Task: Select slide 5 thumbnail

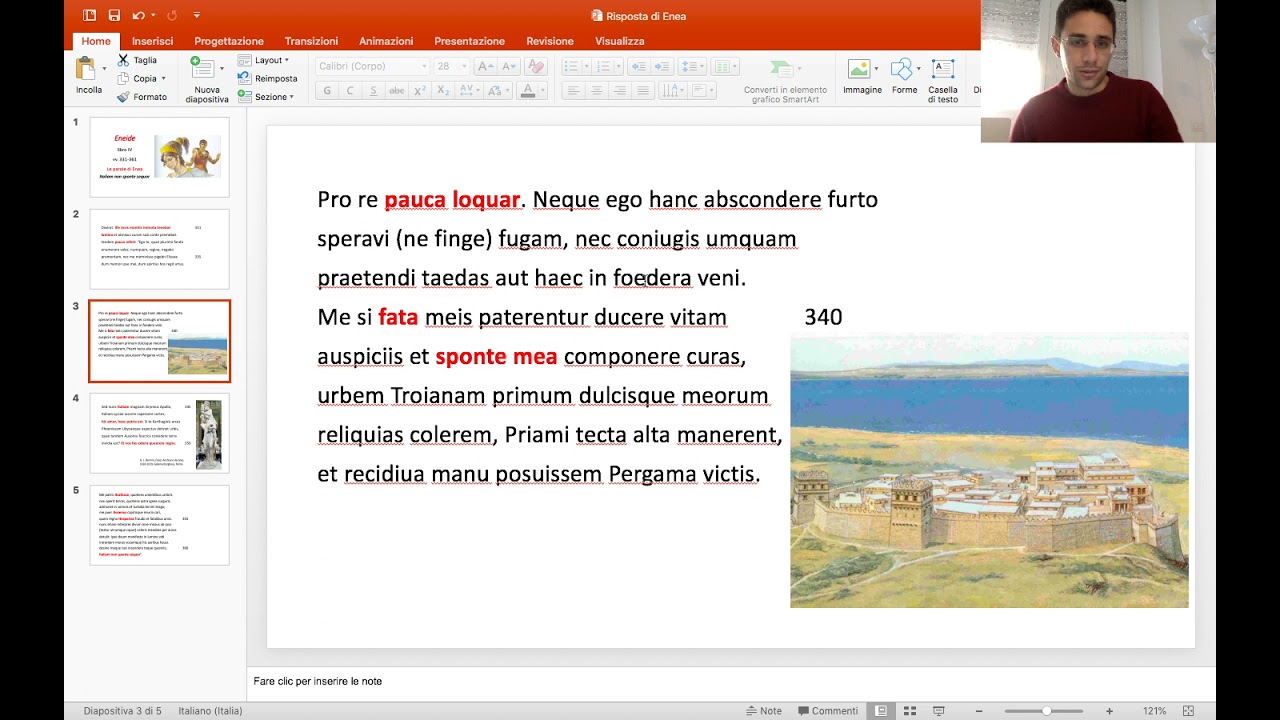Action: 159,525
